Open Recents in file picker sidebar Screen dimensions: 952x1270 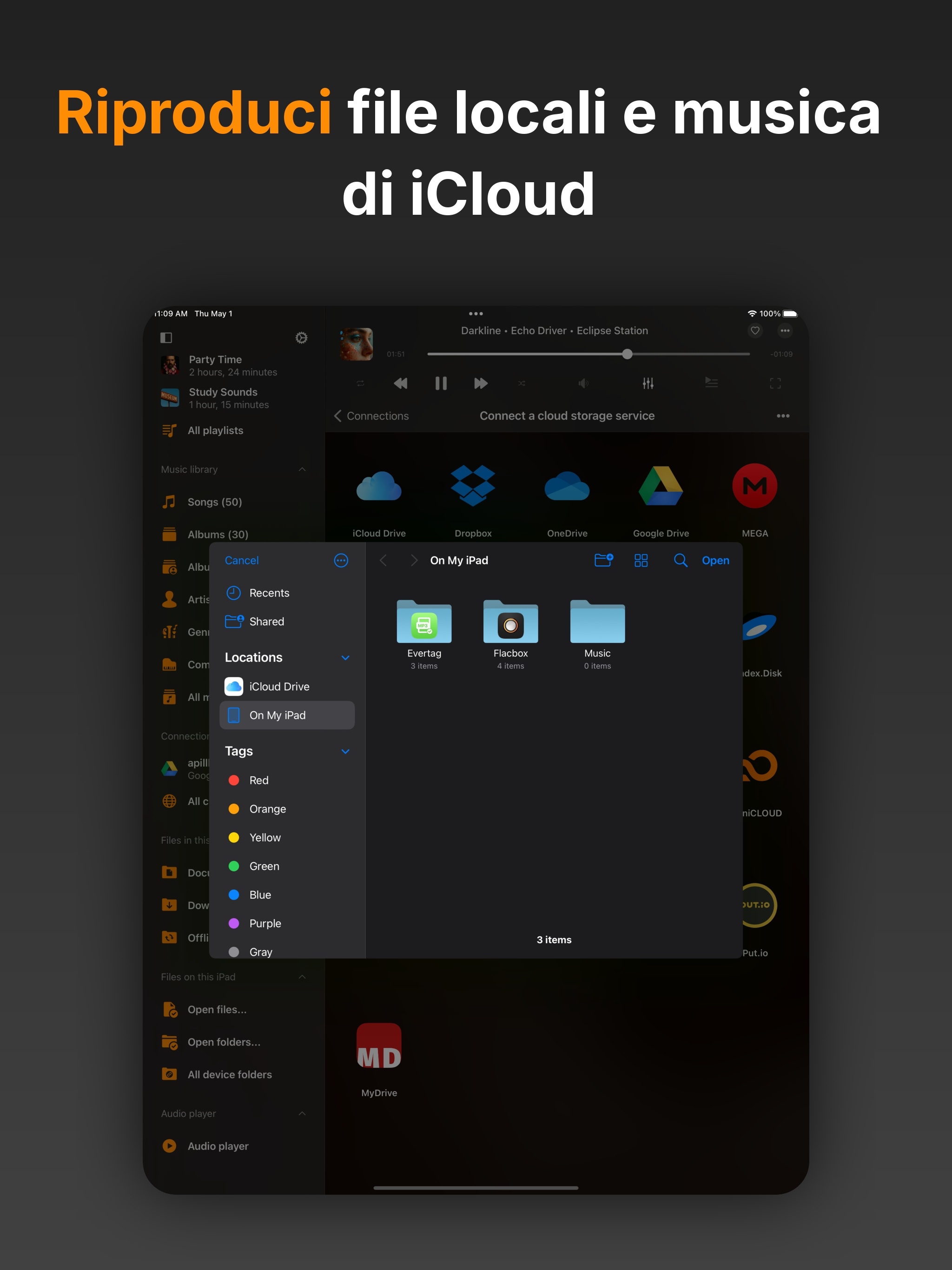[269, 593]
